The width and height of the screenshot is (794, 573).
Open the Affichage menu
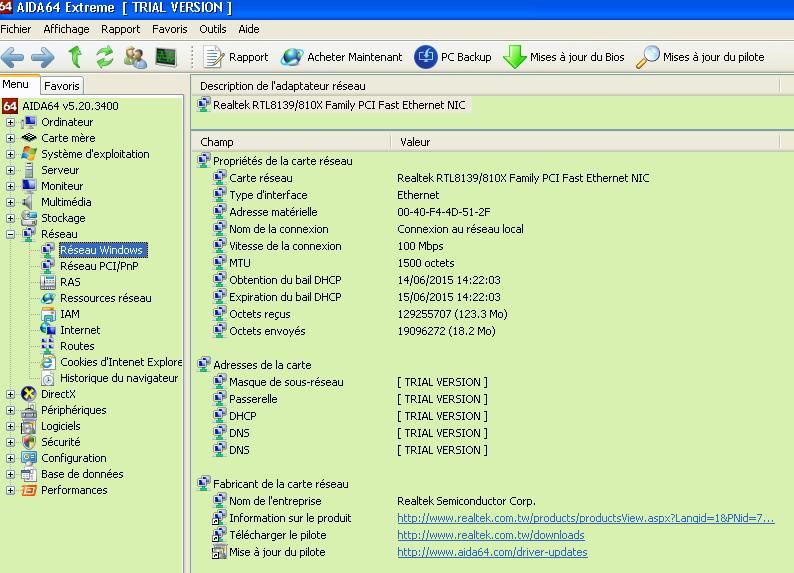pos(66,29)
